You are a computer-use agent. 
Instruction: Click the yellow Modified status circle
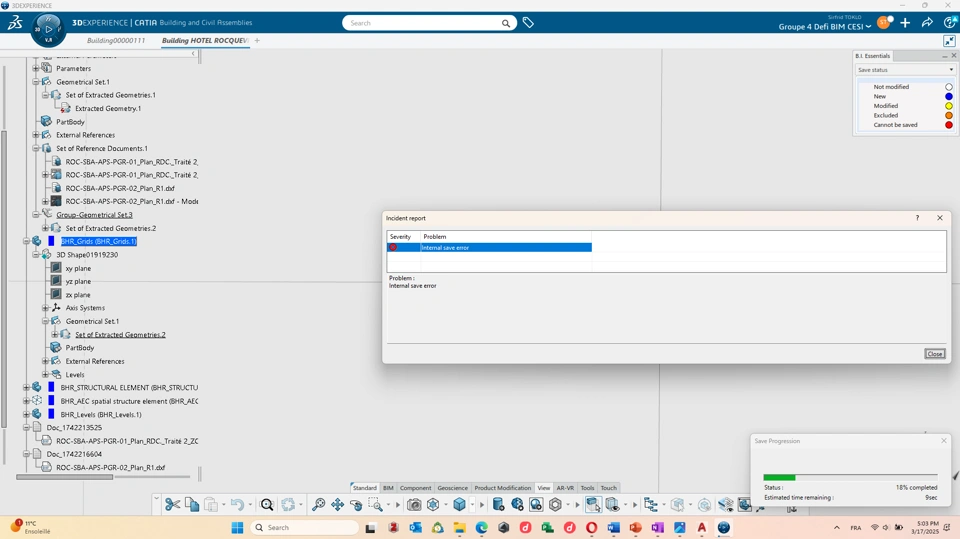[x=948, y=106]
